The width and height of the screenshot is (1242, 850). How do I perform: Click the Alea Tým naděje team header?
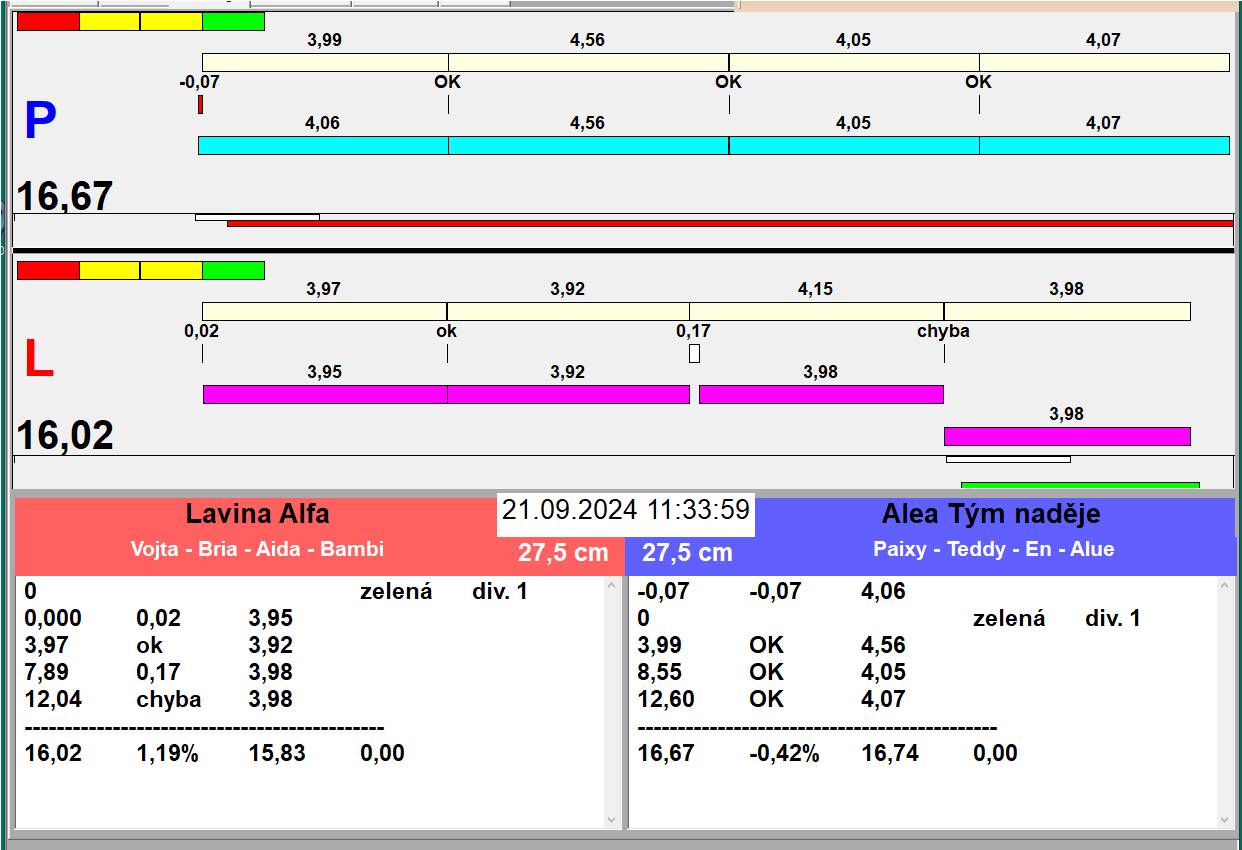click(x=990, y=515)
